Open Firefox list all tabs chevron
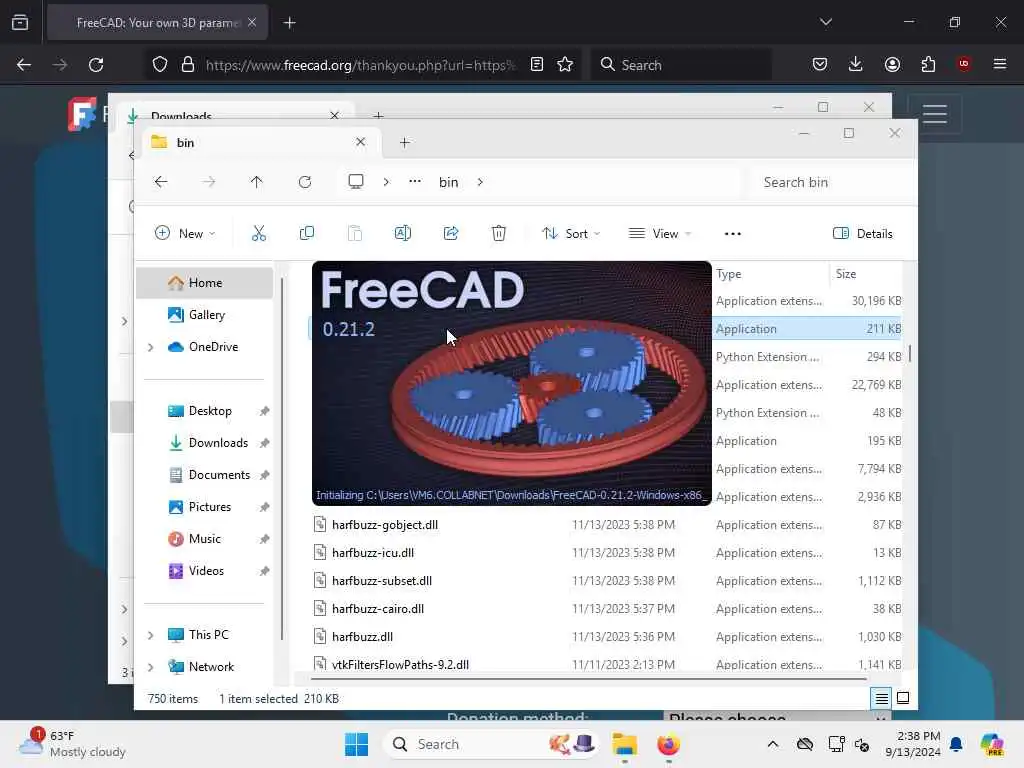 pos(825,22)
